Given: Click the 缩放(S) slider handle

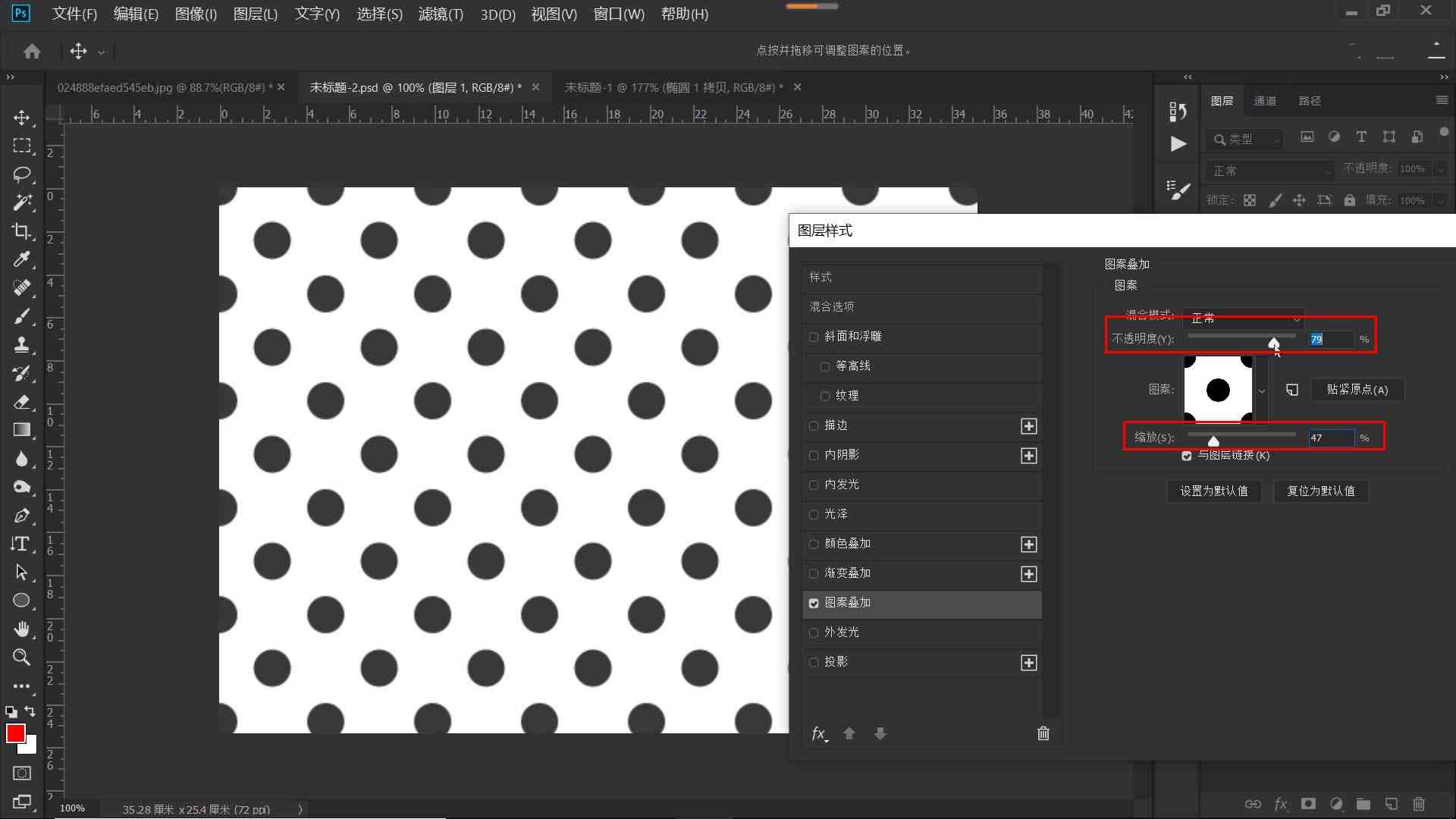Looking at the screenshot, I should point(1213,441).
